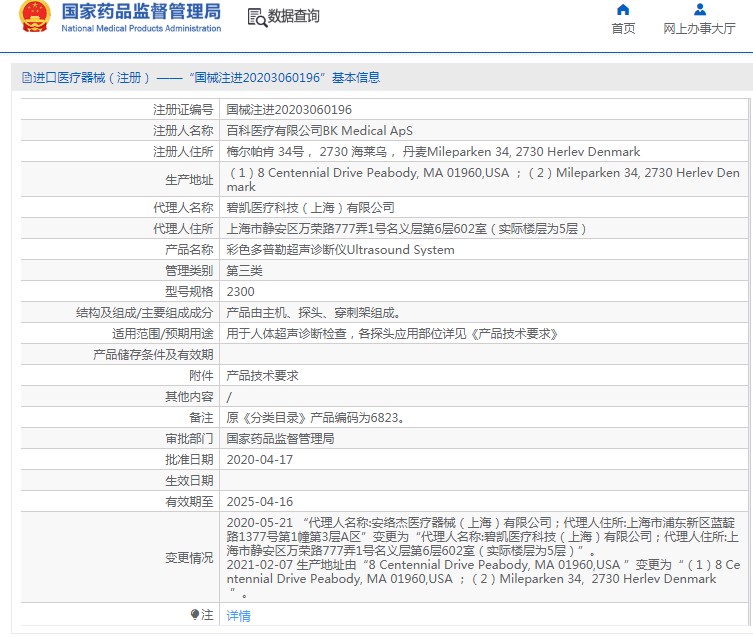Select 生产地址 Centennial Drive value
The height and width of the screenshot is (637, 753).
point(483,180)
